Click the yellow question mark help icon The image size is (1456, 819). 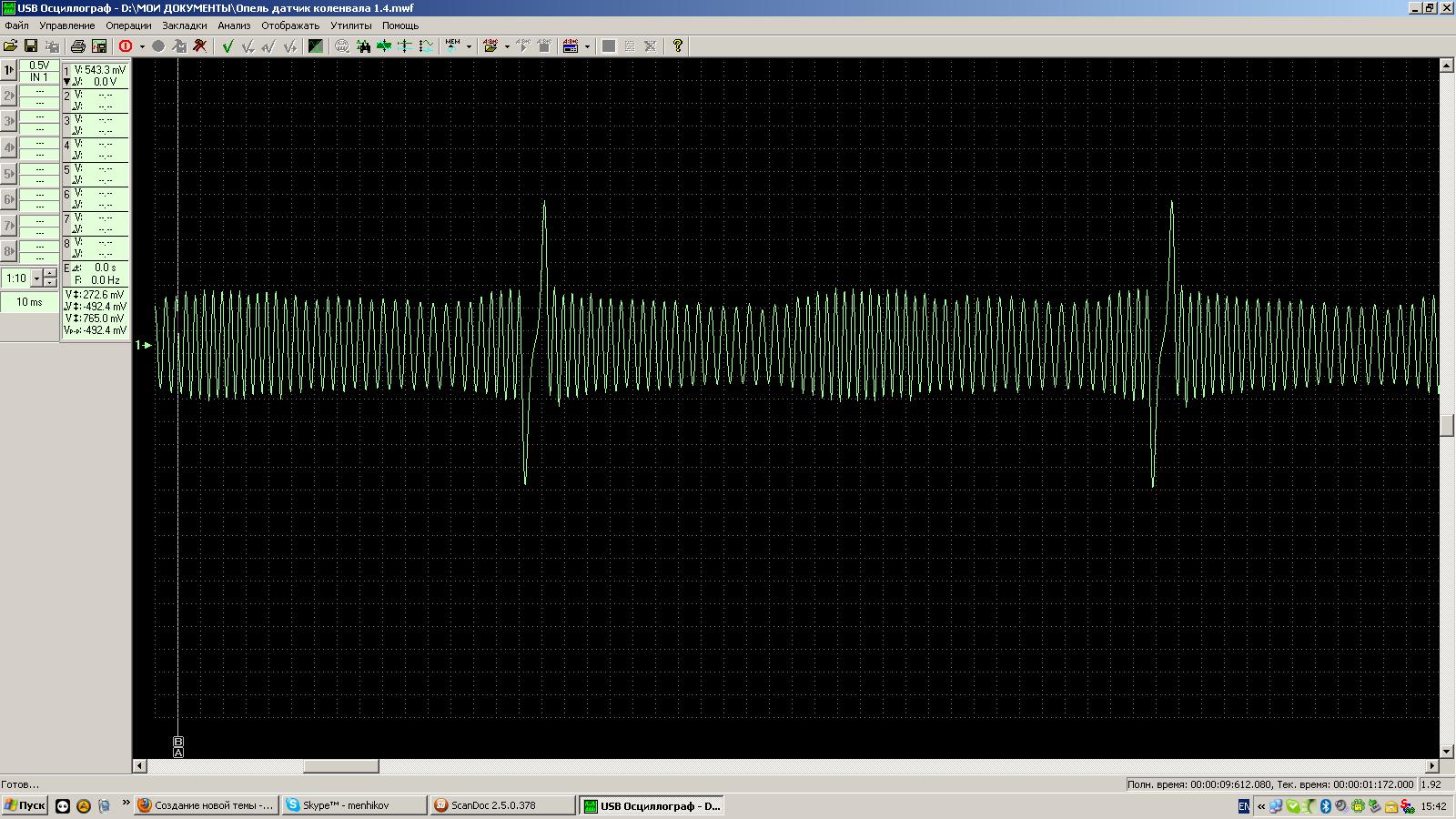point(678,45)
